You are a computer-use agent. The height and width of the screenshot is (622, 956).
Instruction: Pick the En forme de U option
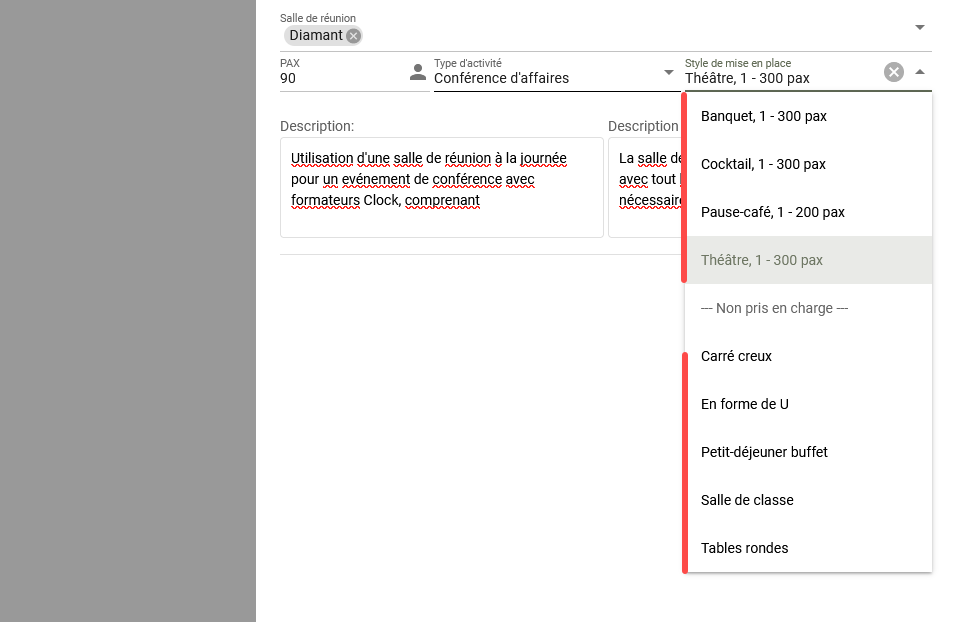click(x=808, y=404)
